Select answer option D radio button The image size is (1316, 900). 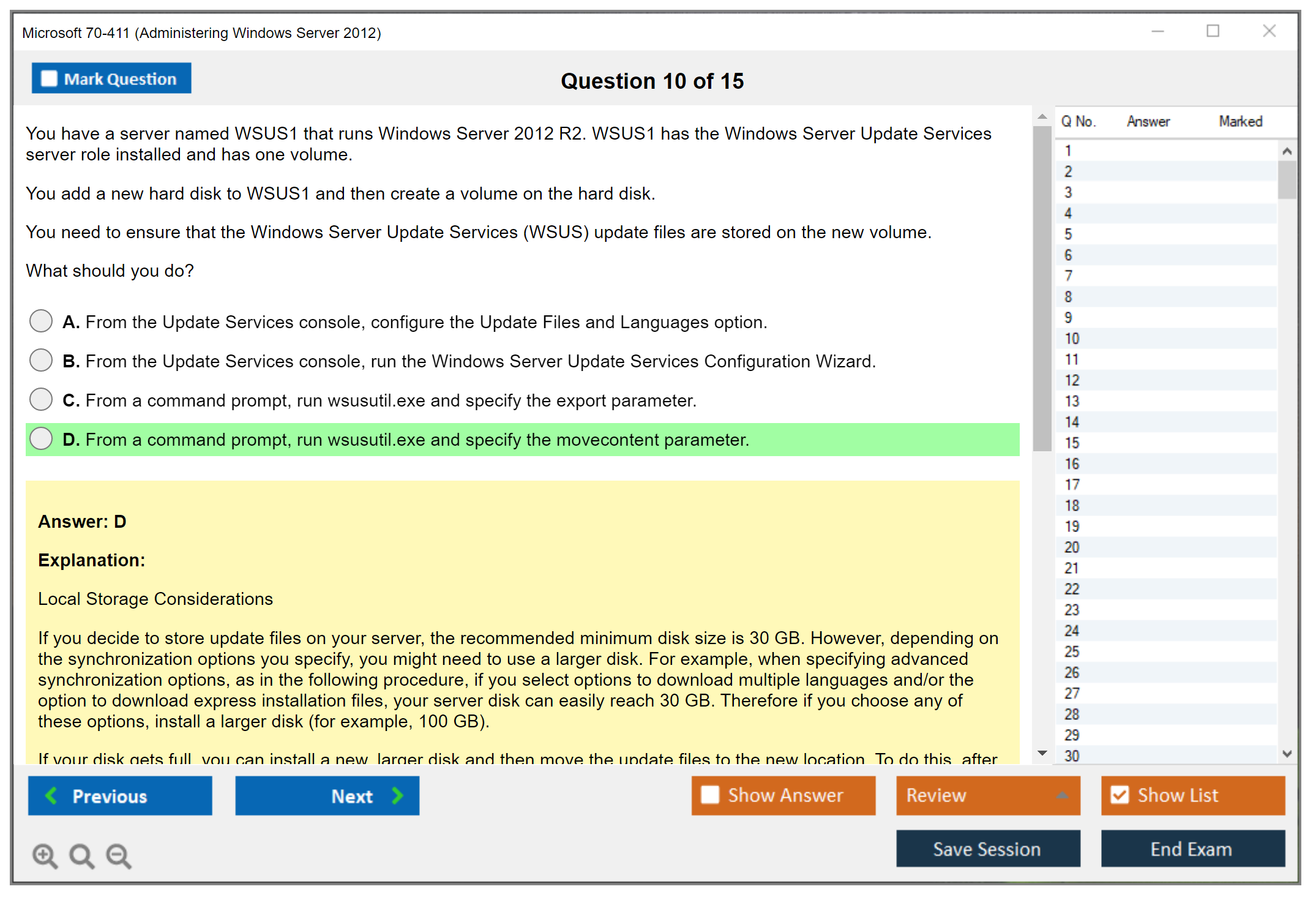point(41,438)
